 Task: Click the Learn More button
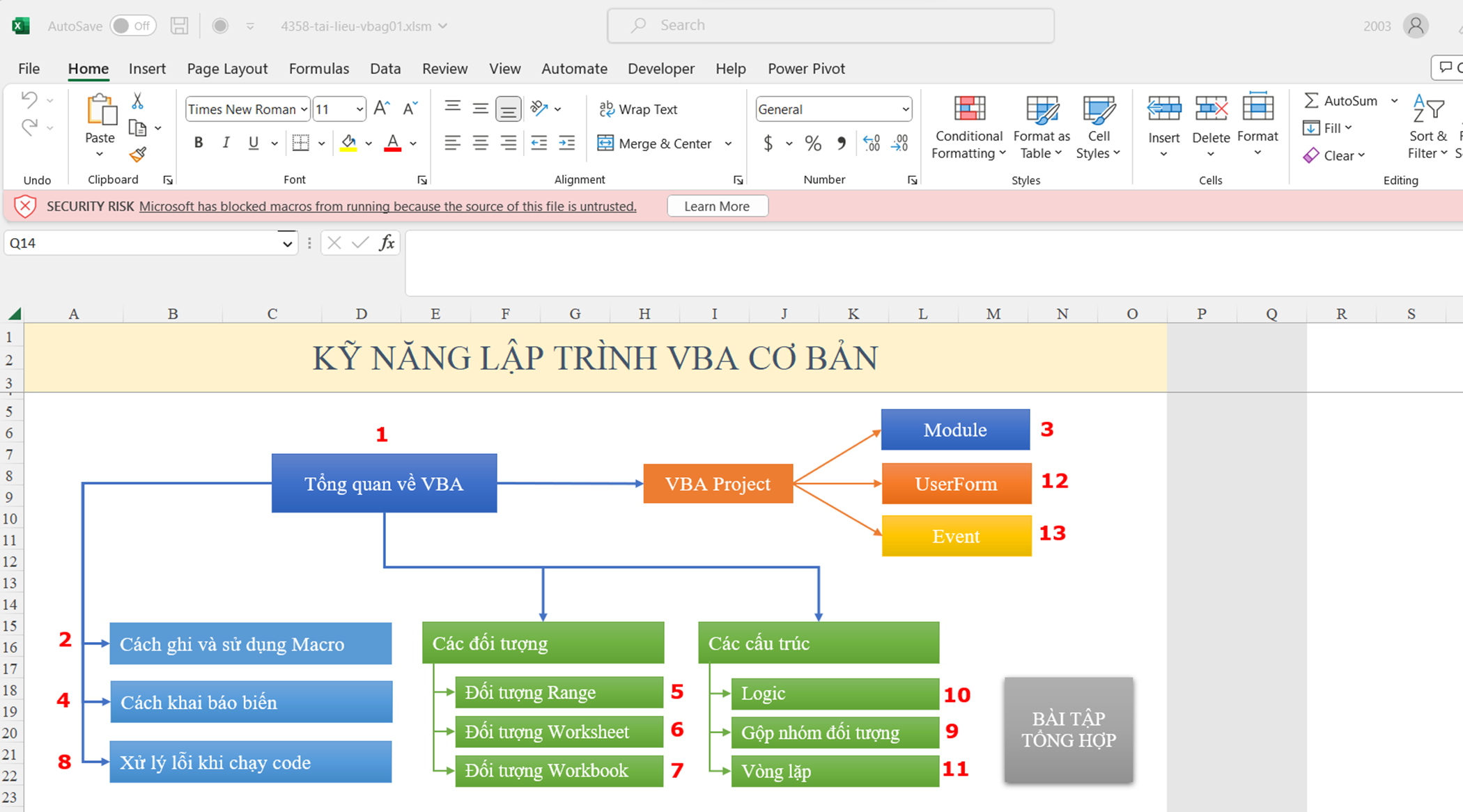coord(716,206)
